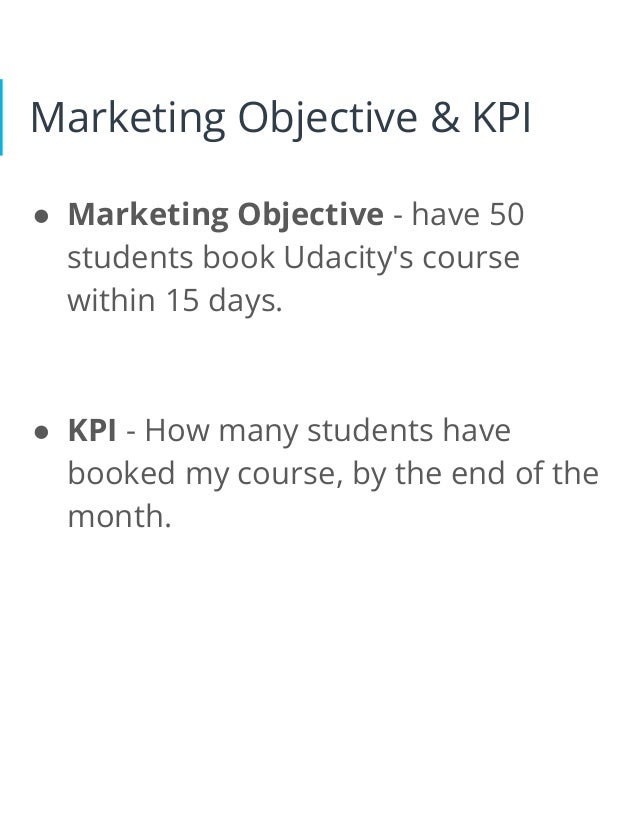Click the word "students" in the KPI bullet

370,430
